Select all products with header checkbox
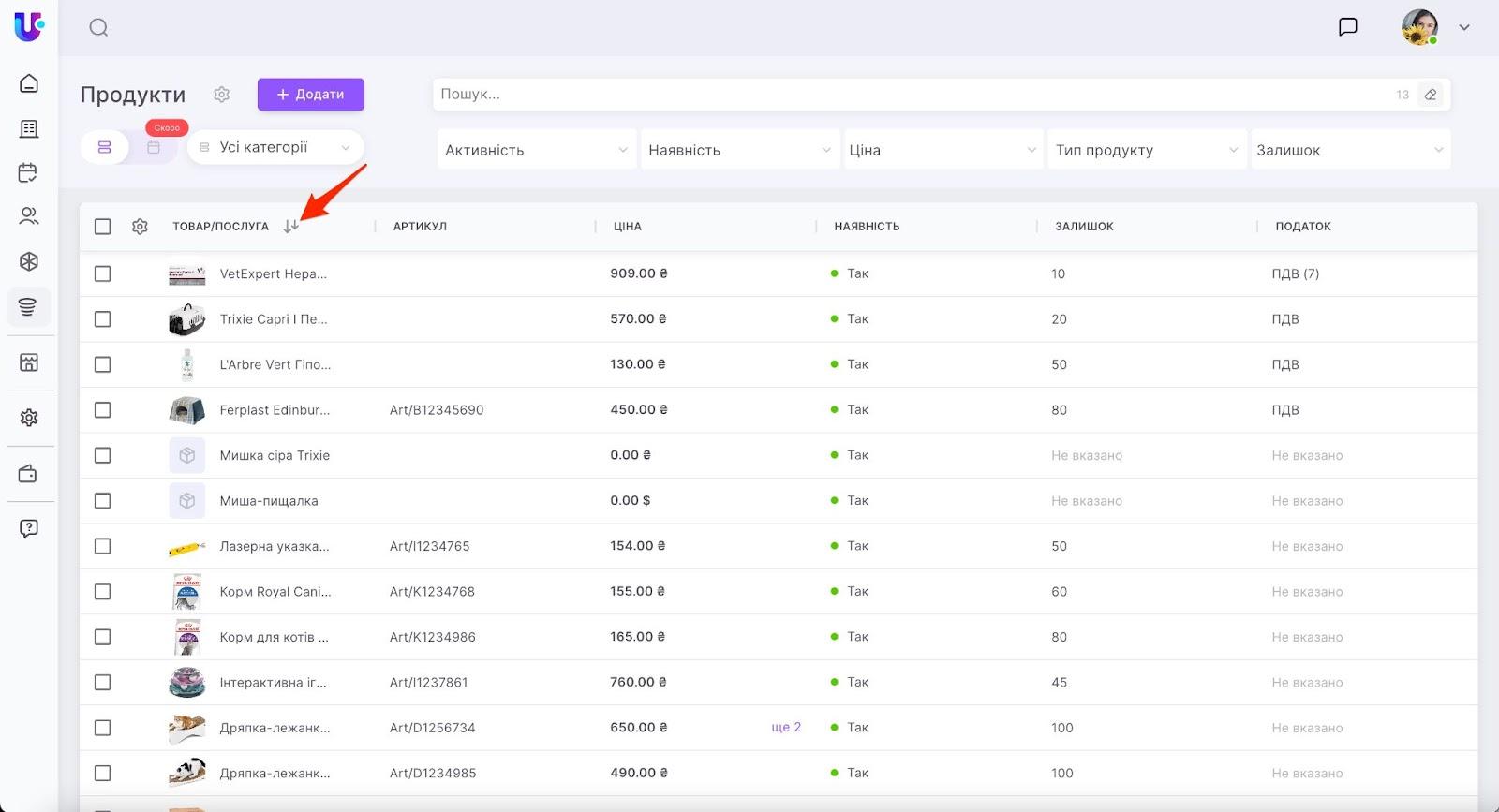This screenshot has height=812, width=1499. coord(103,227)
